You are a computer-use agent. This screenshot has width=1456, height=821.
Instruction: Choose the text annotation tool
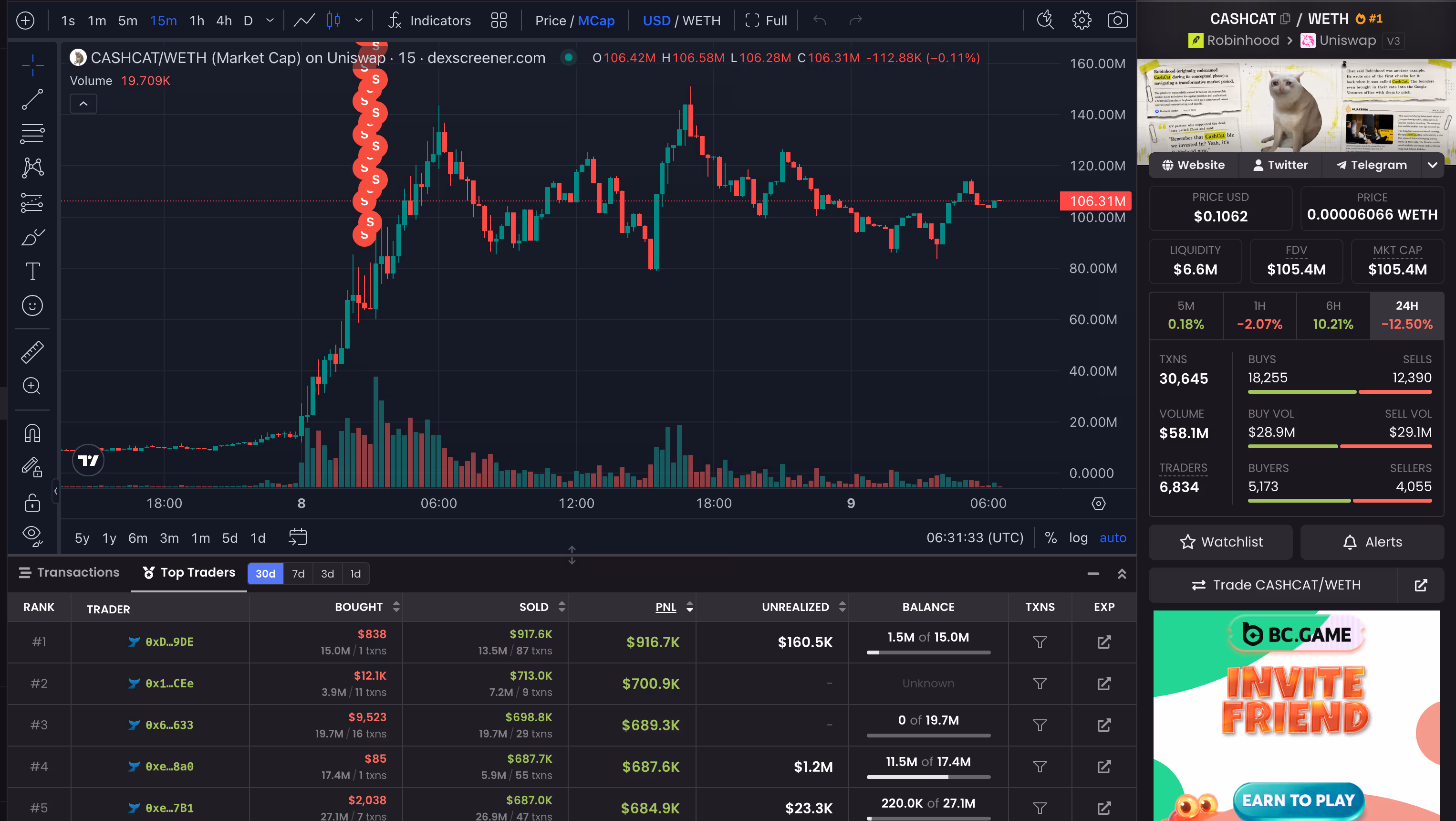[32, 271]
